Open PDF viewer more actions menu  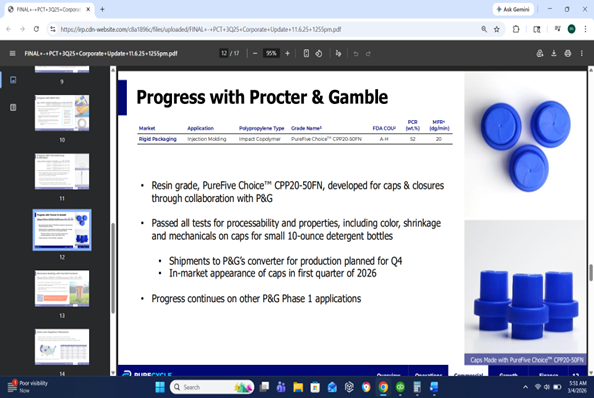coord(581,53)
